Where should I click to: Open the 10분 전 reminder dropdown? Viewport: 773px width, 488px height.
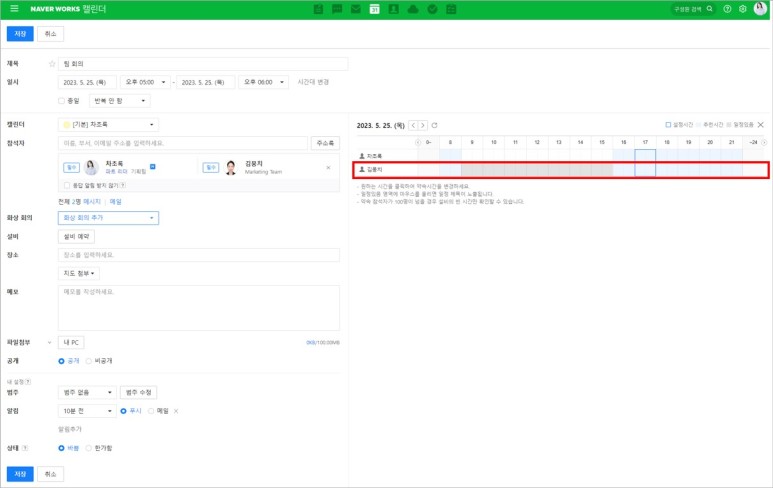pyautogui.click(x=87, y=411)
